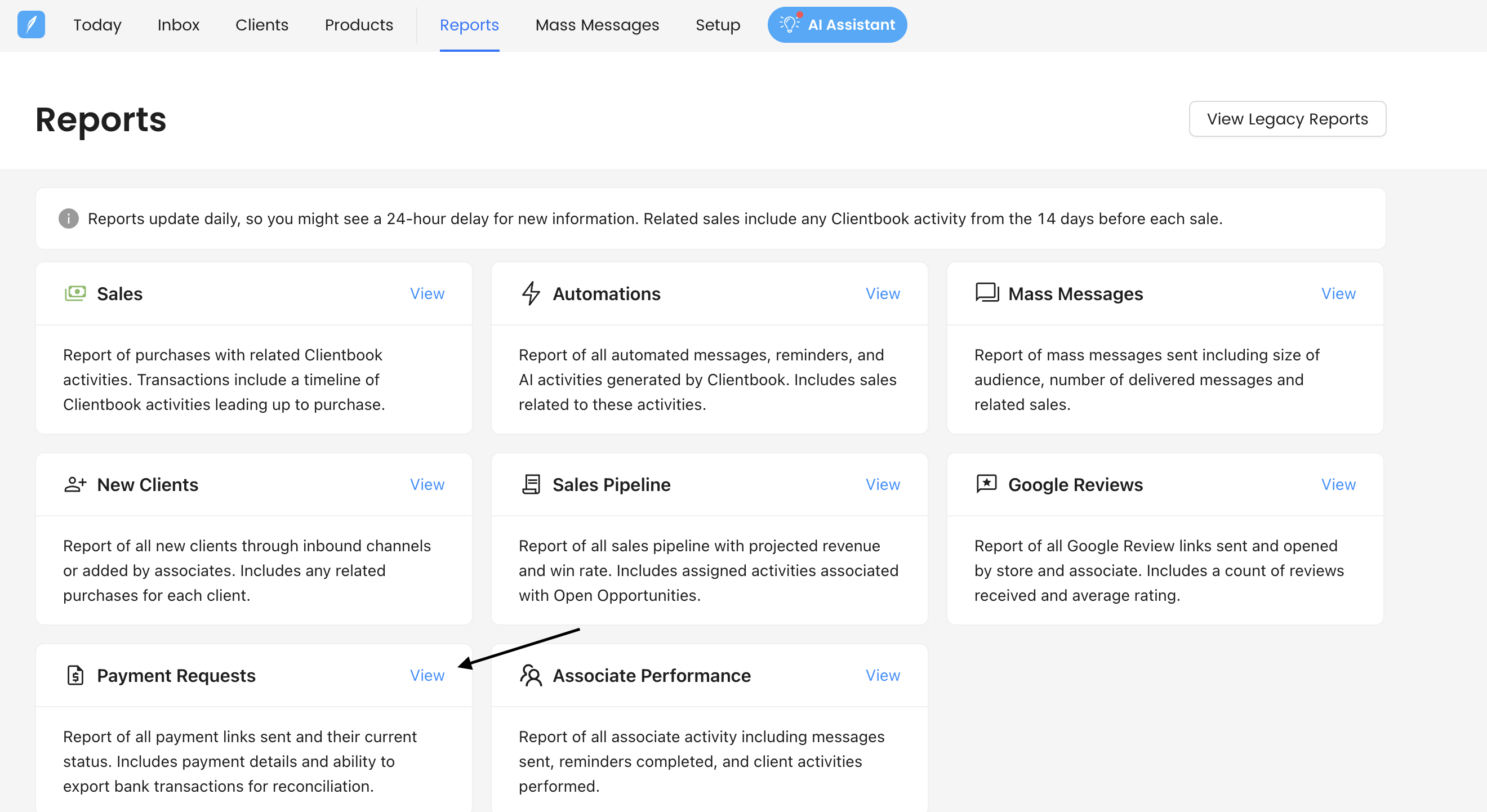View the Payment Requests report

[427, 675]
